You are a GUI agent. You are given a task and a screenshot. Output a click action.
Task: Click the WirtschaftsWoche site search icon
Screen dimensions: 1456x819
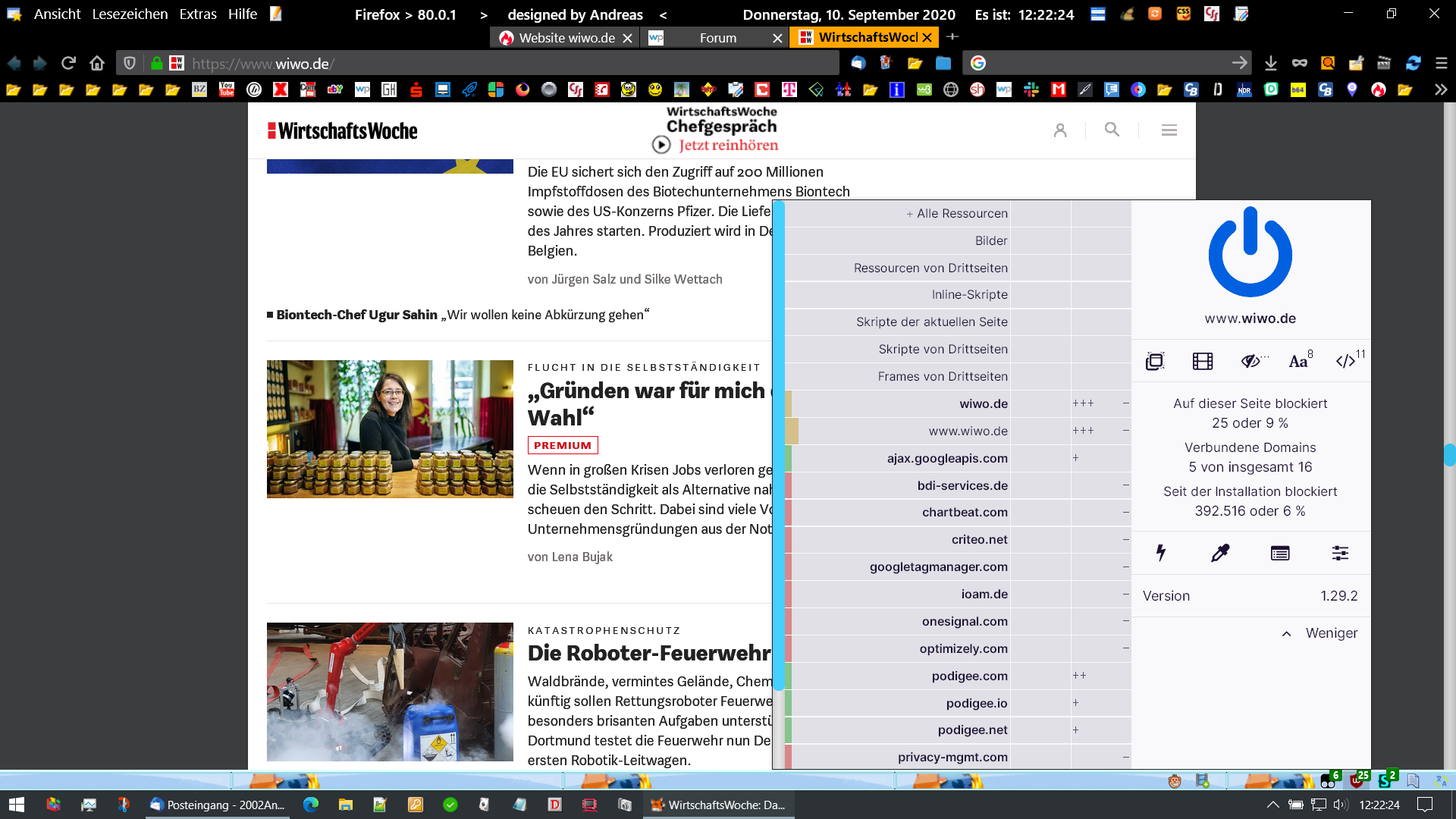pyautogui.click(x=1112, y=130)
